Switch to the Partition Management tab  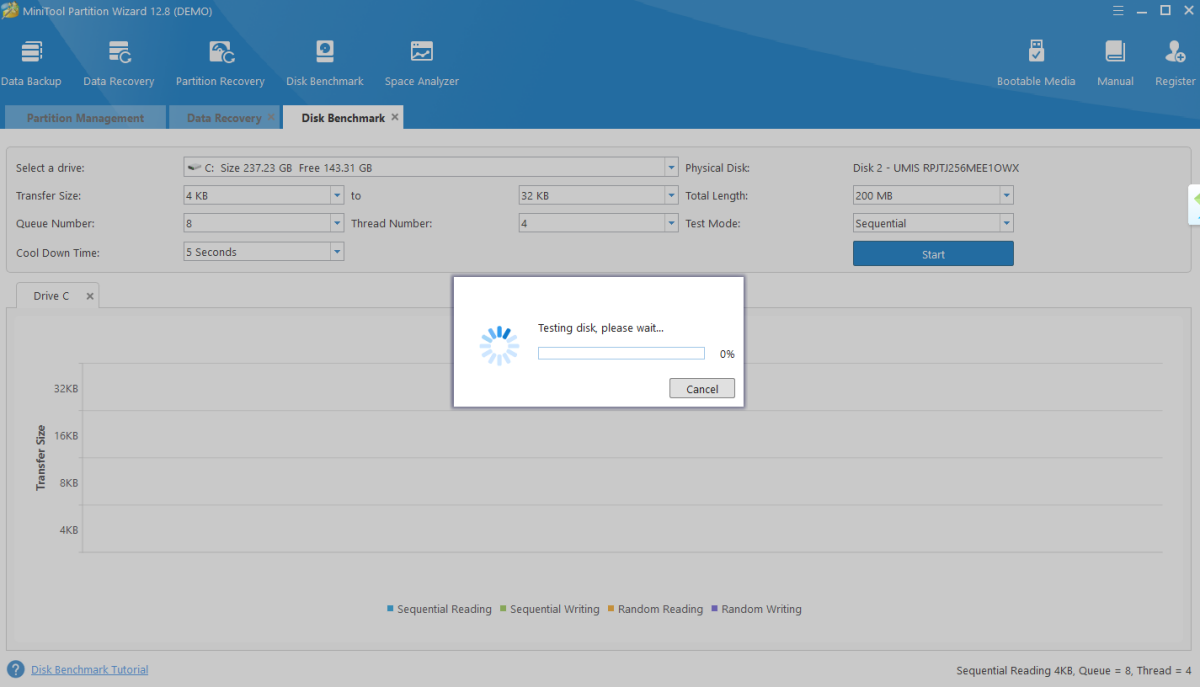[x=85, y=118]
